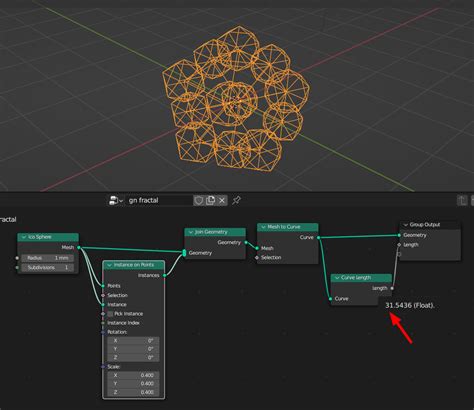The width and height of the screenshot is (474, 410).
Task: Select the Mesh to Curve node header
Action: (x=288, y=227)
